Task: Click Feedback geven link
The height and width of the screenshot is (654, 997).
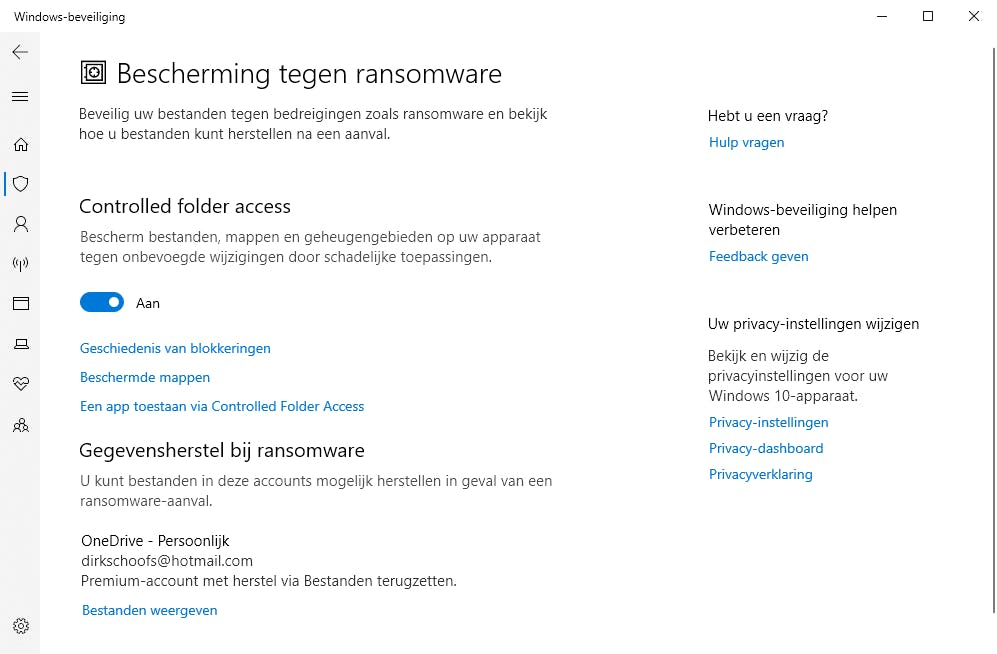Action: [x=758, y=256]
